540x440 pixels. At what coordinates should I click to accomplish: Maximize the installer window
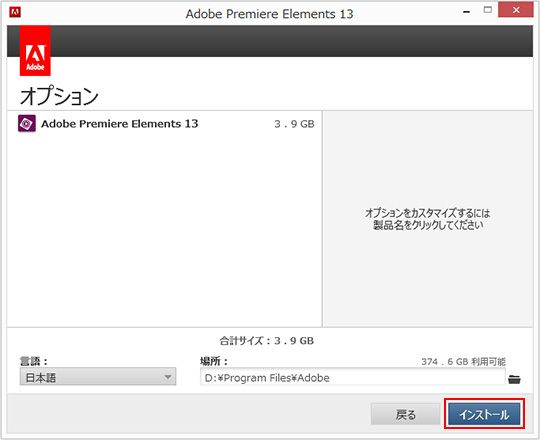click(x=488, y=10)
